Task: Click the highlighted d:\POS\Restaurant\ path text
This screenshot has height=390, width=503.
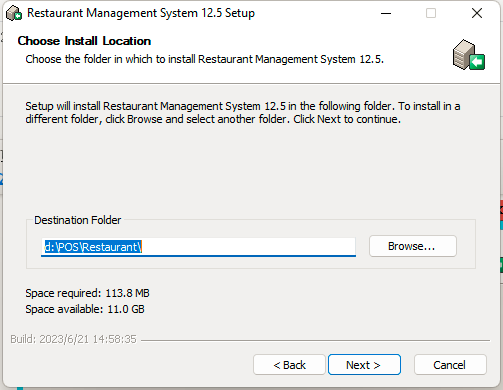Action: 93,247
